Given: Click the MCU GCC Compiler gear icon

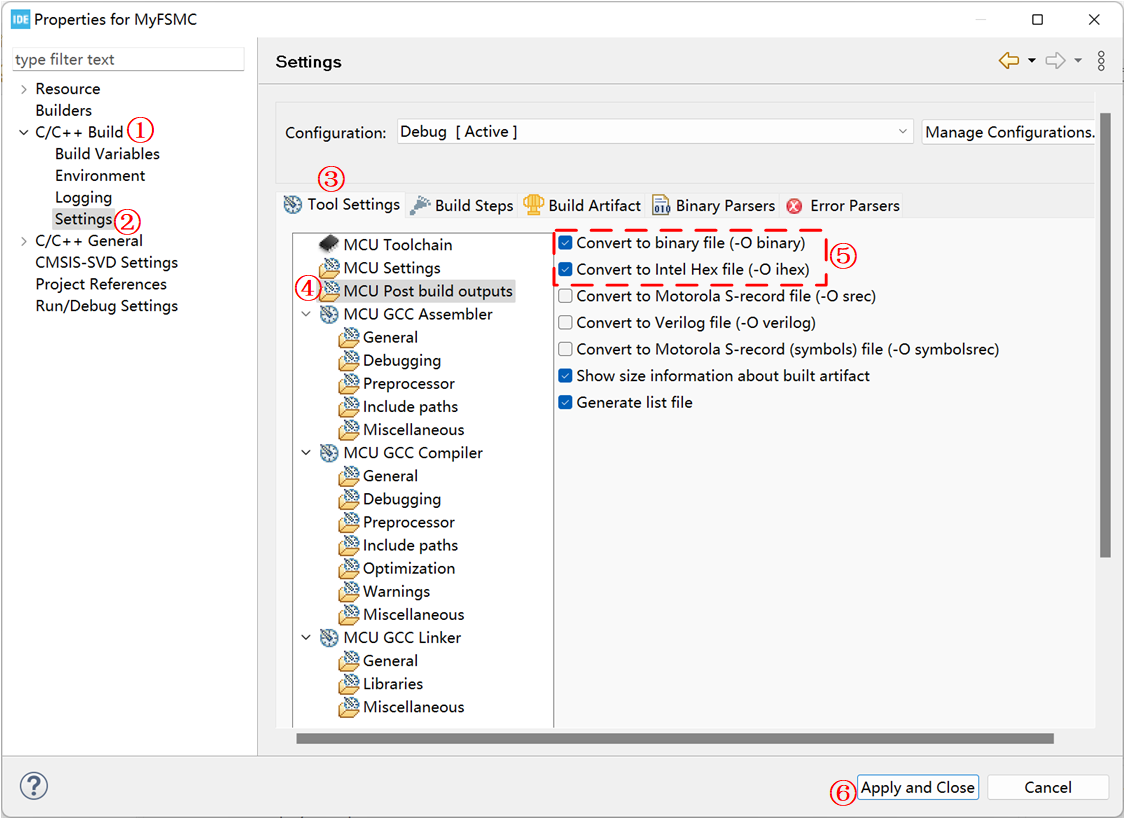Looking at the screenshot, I should 328,453.
